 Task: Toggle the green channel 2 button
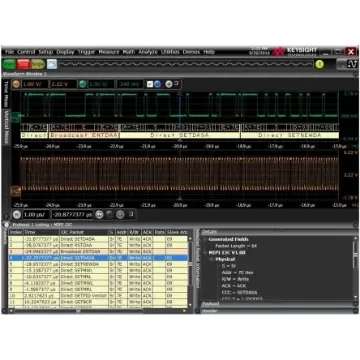coord(83,84)
